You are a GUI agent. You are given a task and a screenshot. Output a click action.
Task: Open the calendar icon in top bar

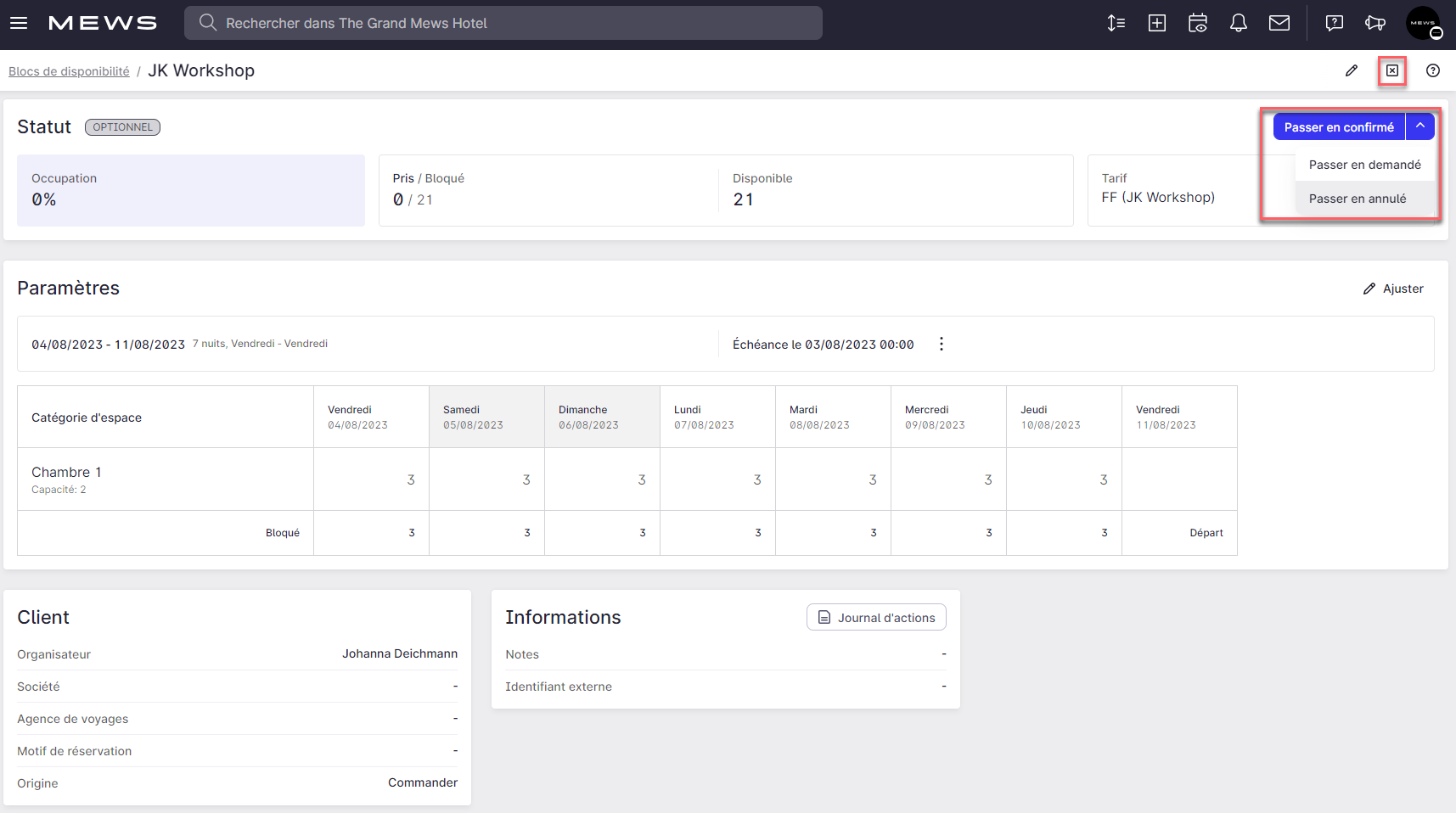click(1198, 23)
